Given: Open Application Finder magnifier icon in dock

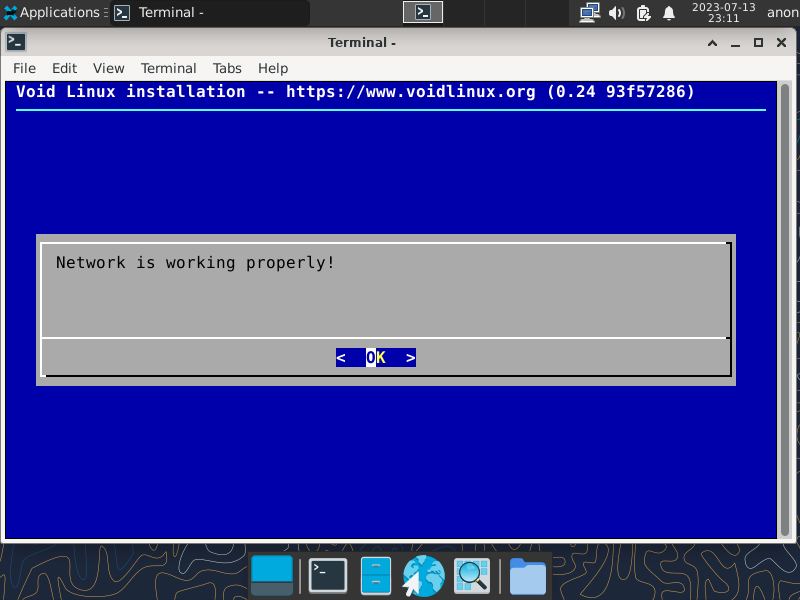Looking at the screenshot, I should (x=471, y=576).
